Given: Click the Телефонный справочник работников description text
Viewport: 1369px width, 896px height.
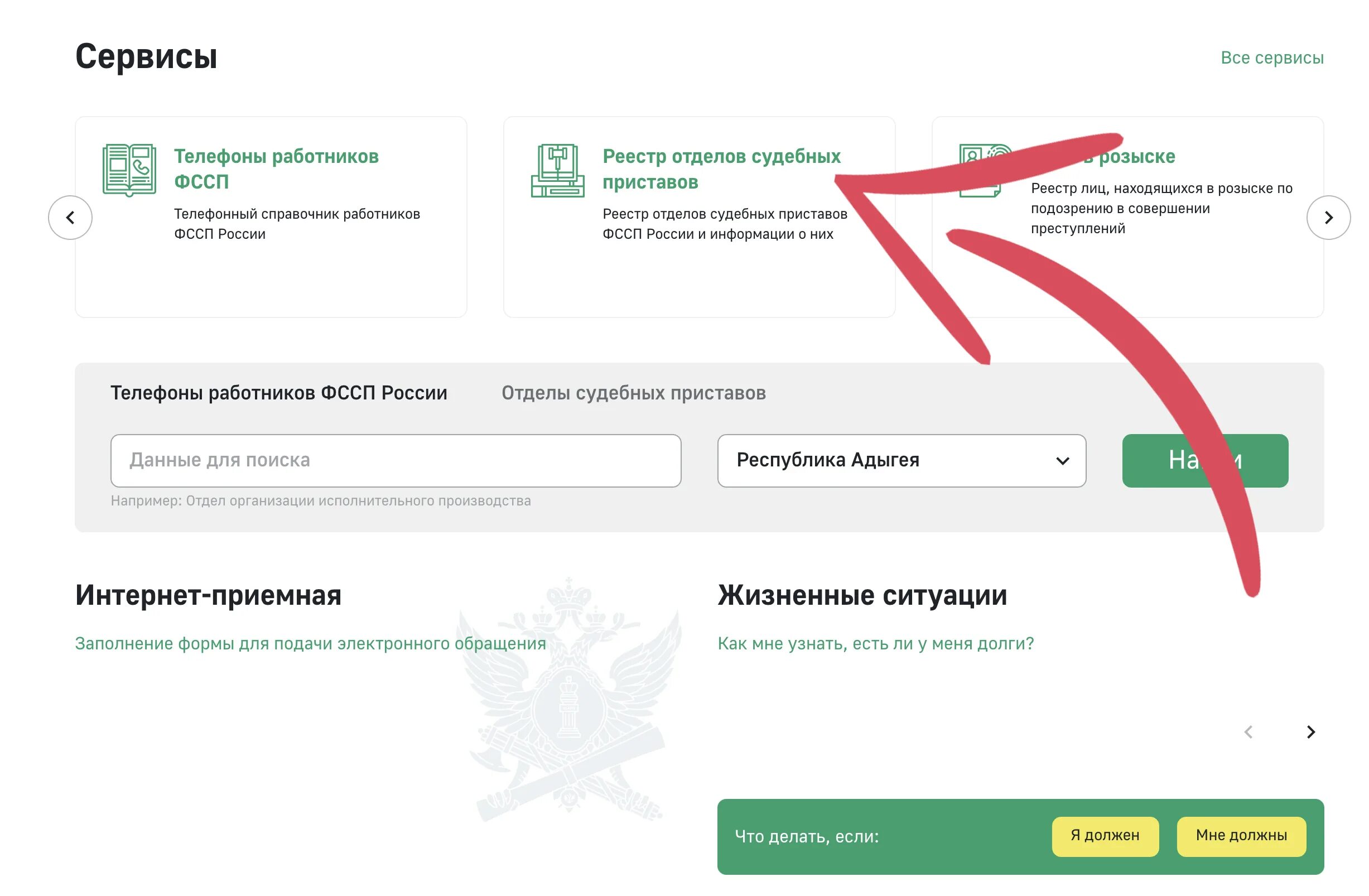Looking at the screenshot, I should coord(297,224).
